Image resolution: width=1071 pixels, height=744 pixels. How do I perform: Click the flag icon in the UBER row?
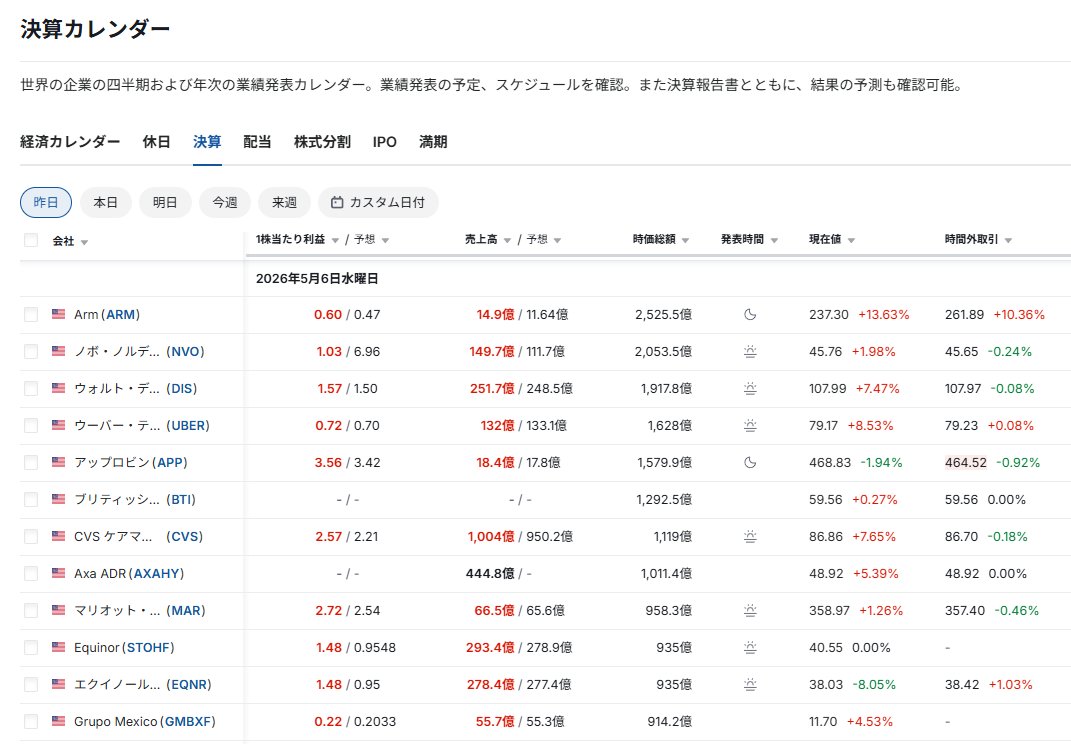click(x=59, y=425)
